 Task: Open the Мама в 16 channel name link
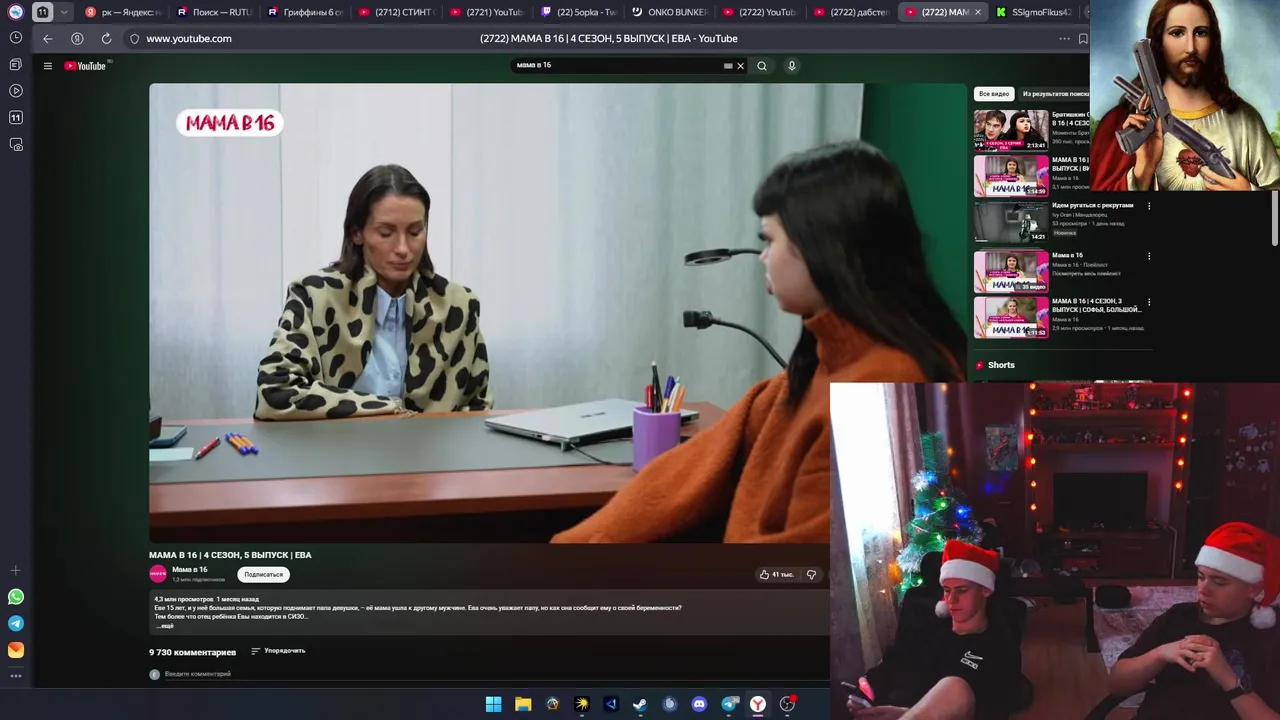(190, 570)
